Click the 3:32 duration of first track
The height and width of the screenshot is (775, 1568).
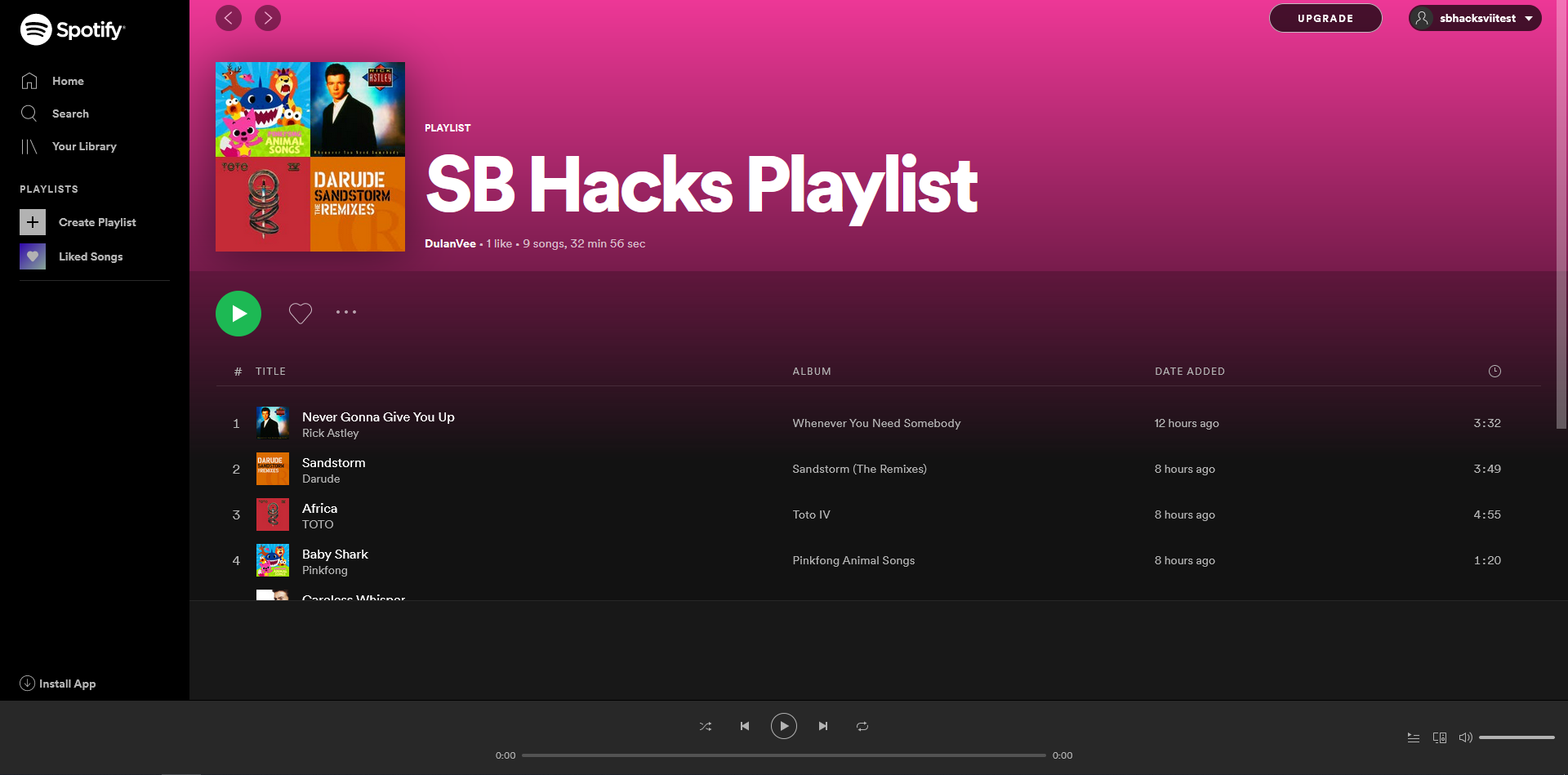tap(1487, 423)
